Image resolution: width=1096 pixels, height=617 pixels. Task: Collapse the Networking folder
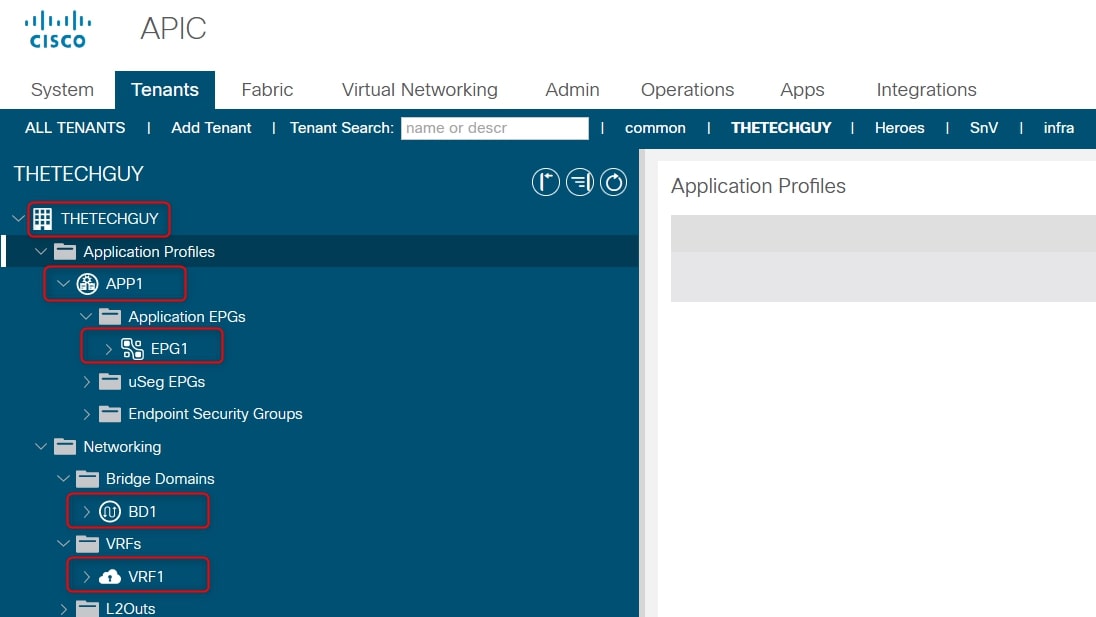coord(41,447)
